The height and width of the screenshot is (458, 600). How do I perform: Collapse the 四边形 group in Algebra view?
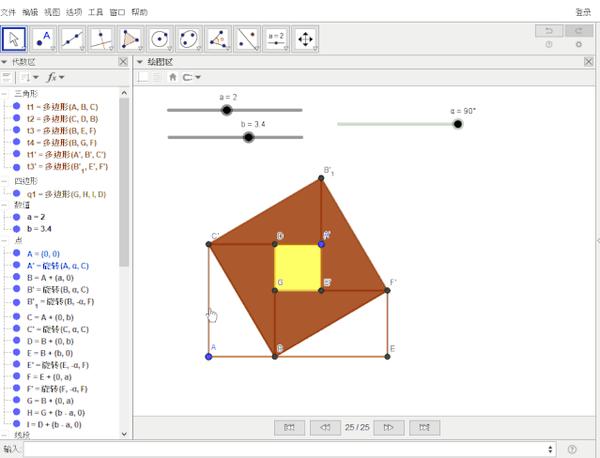4,181
